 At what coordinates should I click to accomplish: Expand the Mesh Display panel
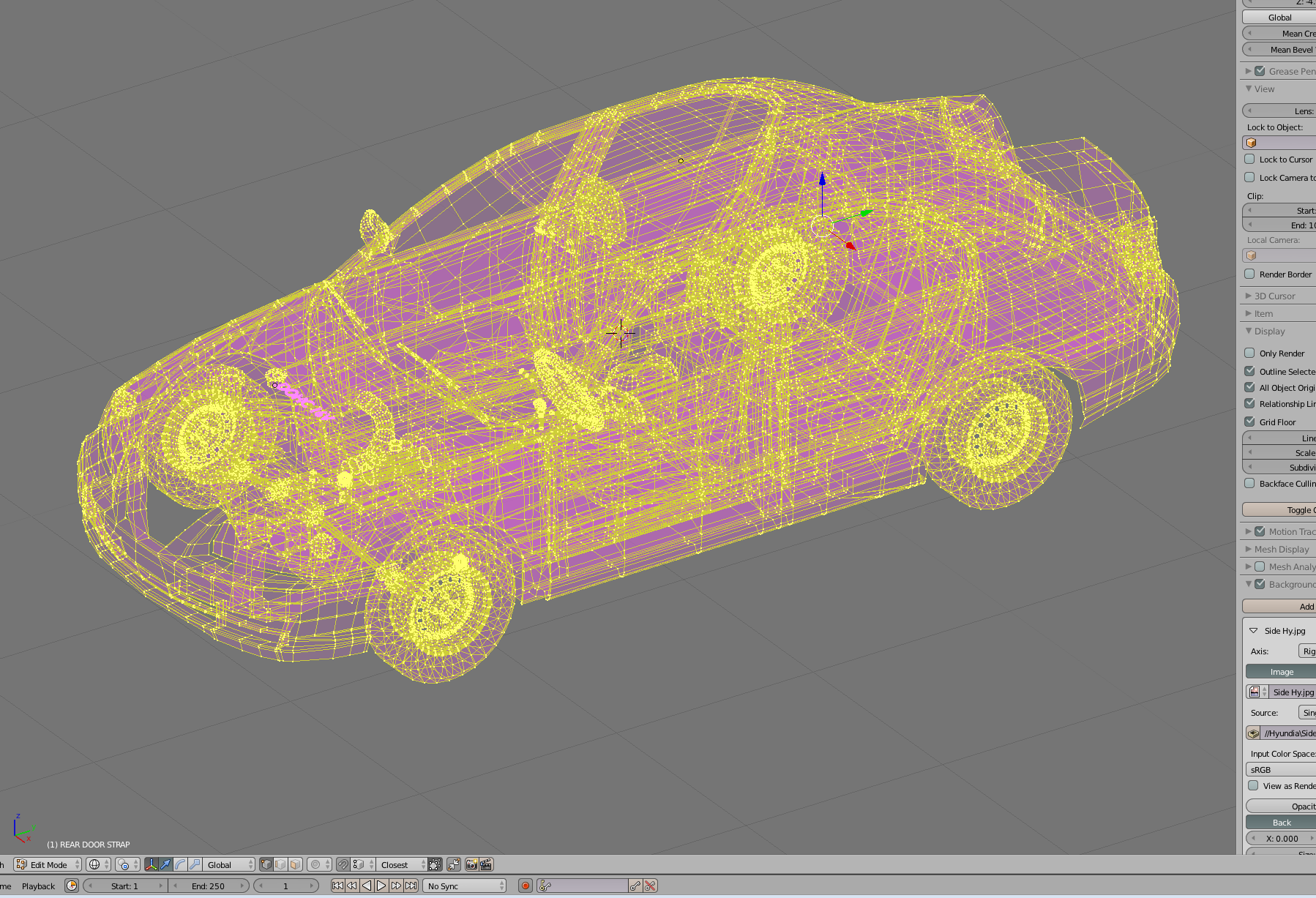click(1249, 549)
